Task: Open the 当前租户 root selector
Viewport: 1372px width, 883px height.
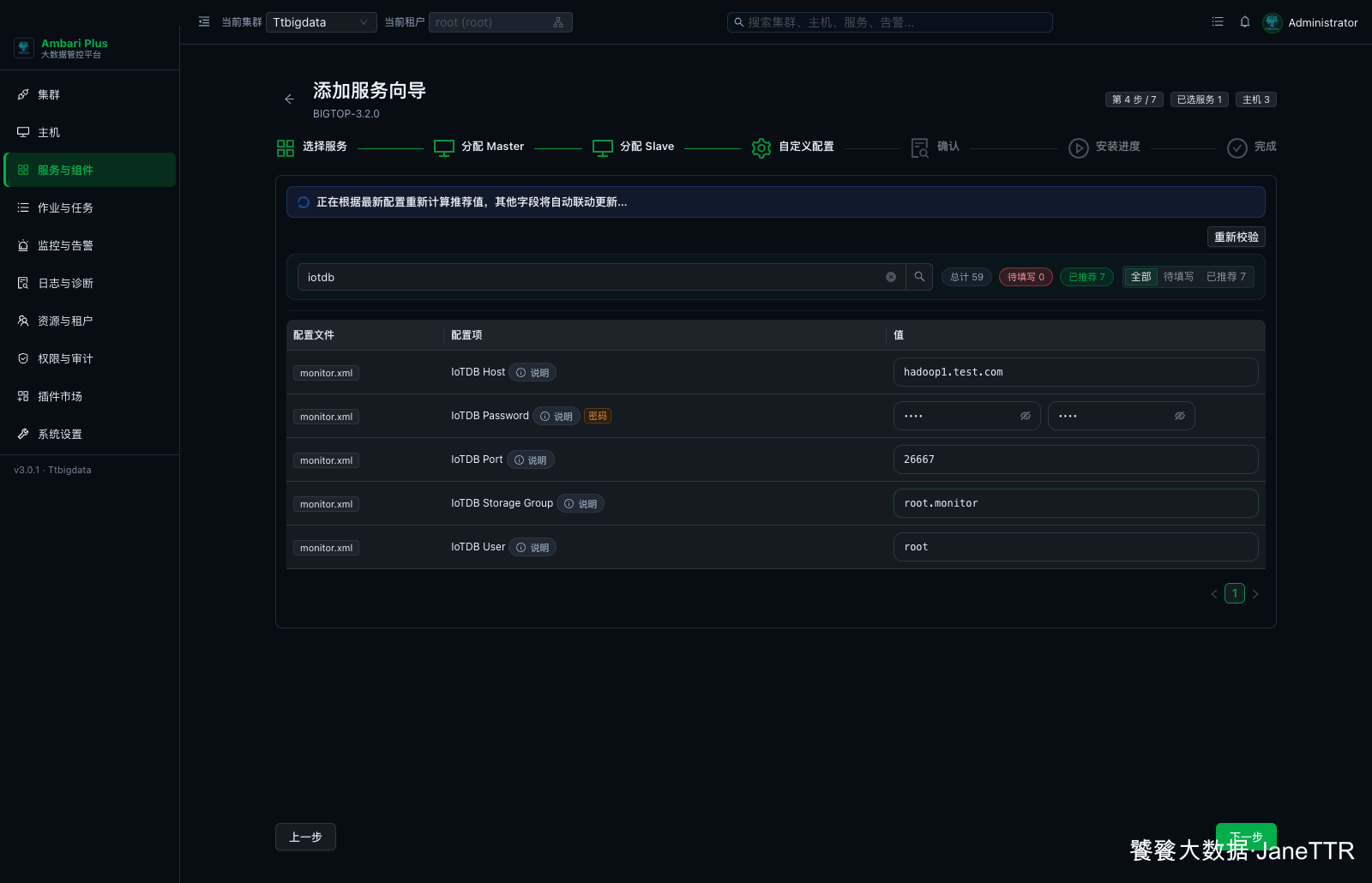Action: click(x=500, y=22)
